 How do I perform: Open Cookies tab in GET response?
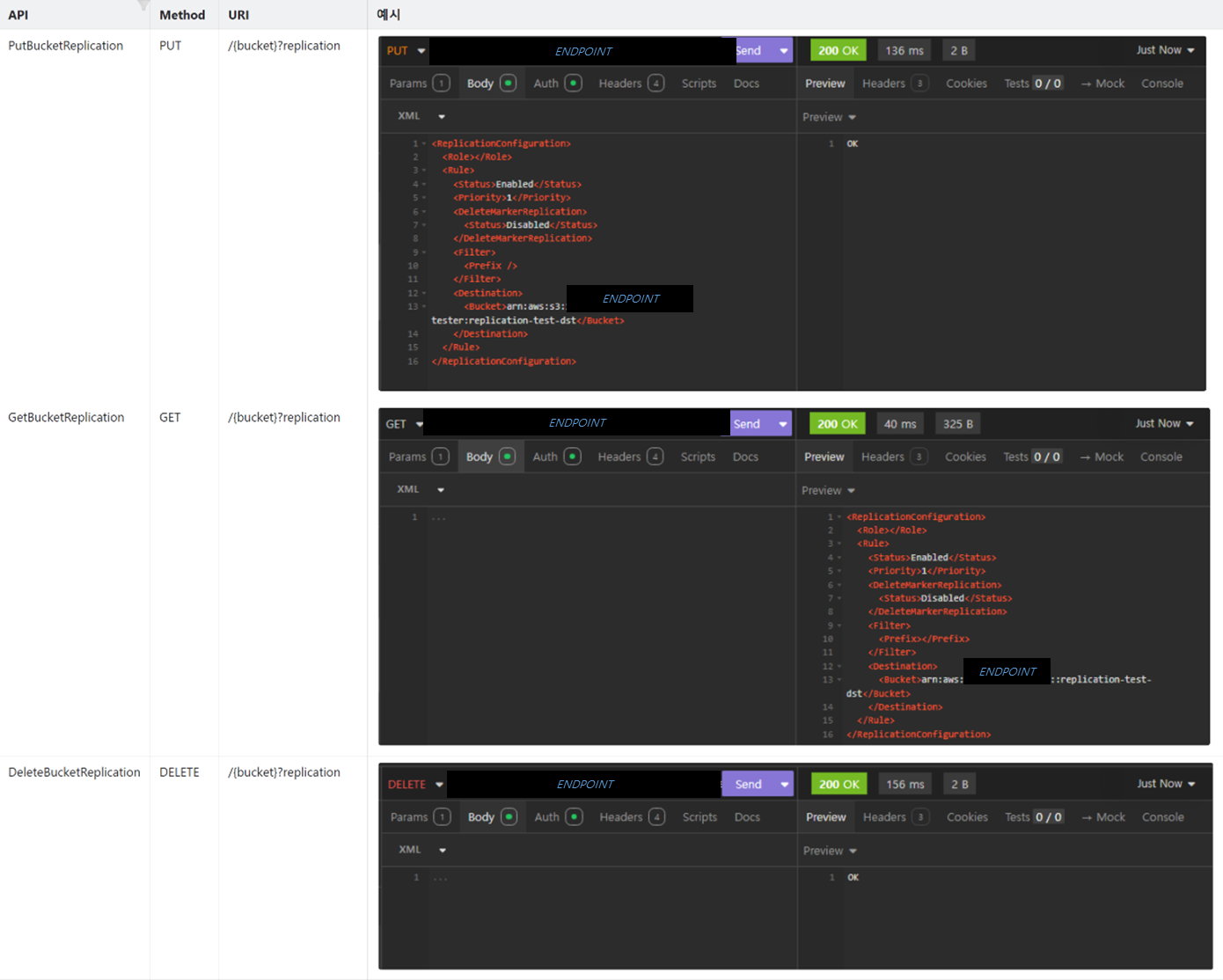[x=965, y=457]
